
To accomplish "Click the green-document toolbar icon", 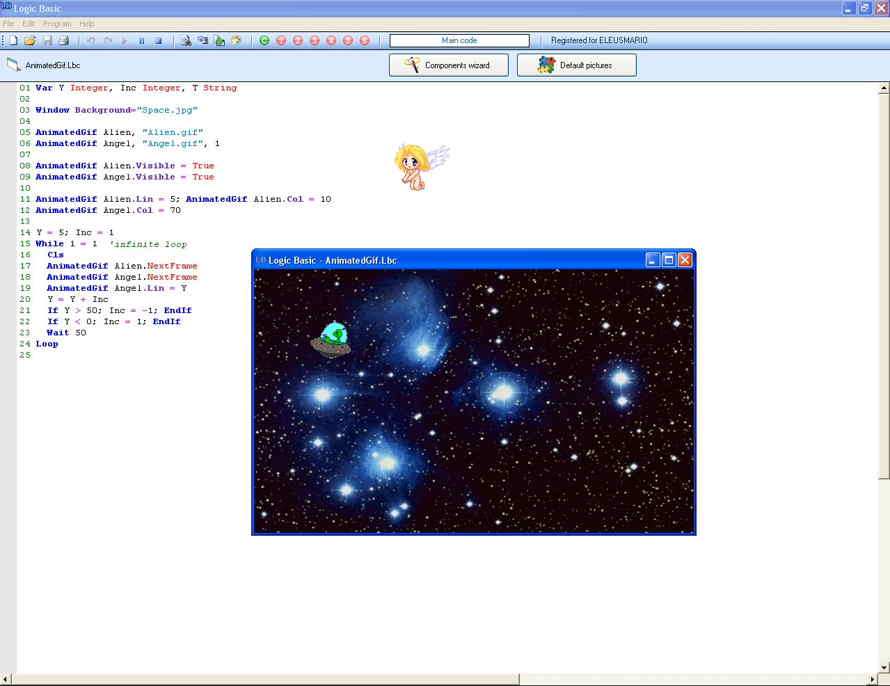I will click(220, 40).
